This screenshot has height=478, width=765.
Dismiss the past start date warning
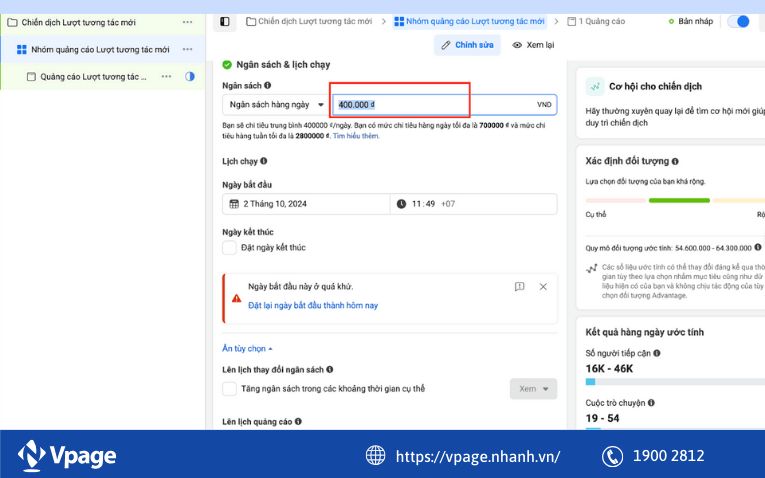click(x=543, y=287)
